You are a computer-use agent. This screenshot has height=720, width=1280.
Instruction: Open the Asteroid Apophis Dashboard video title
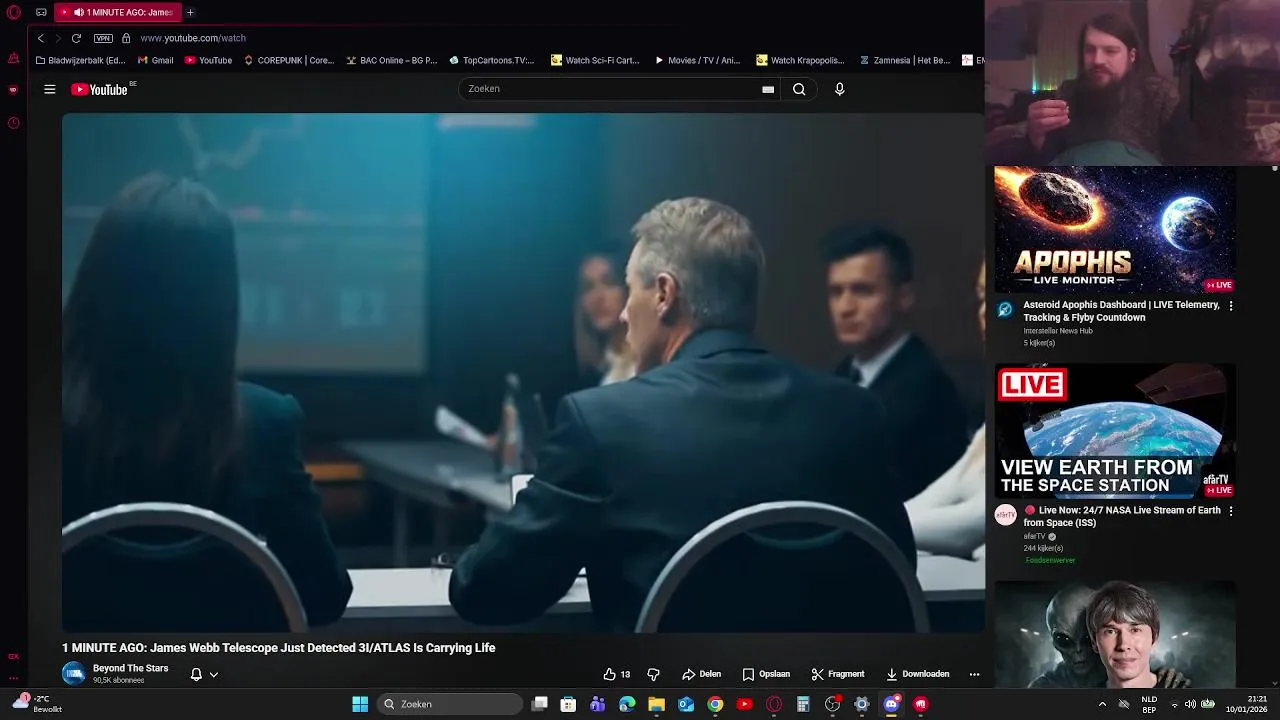point(1121,311)
